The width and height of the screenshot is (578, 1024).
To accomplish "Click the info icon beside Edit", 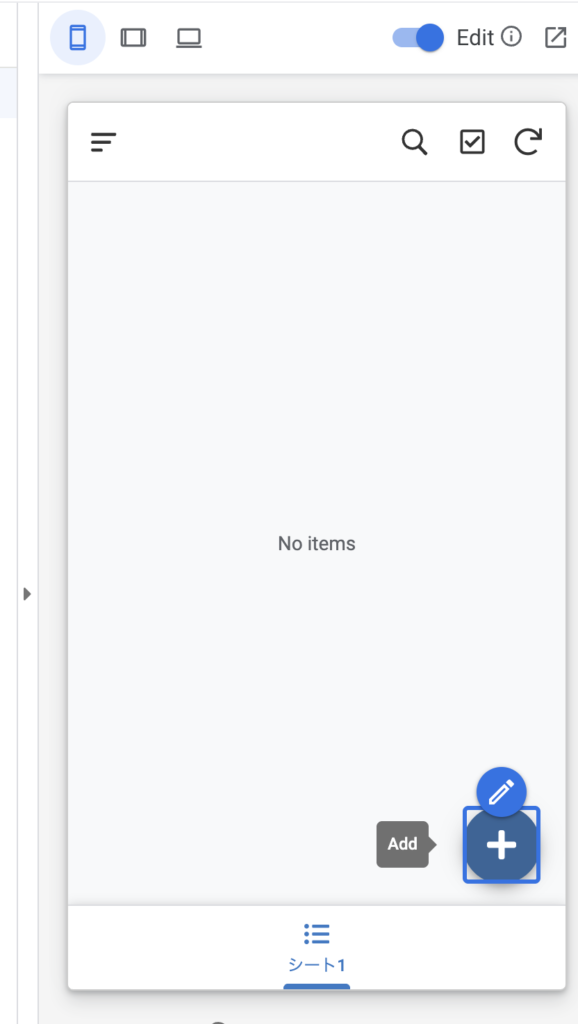I will tap(511, 37).
